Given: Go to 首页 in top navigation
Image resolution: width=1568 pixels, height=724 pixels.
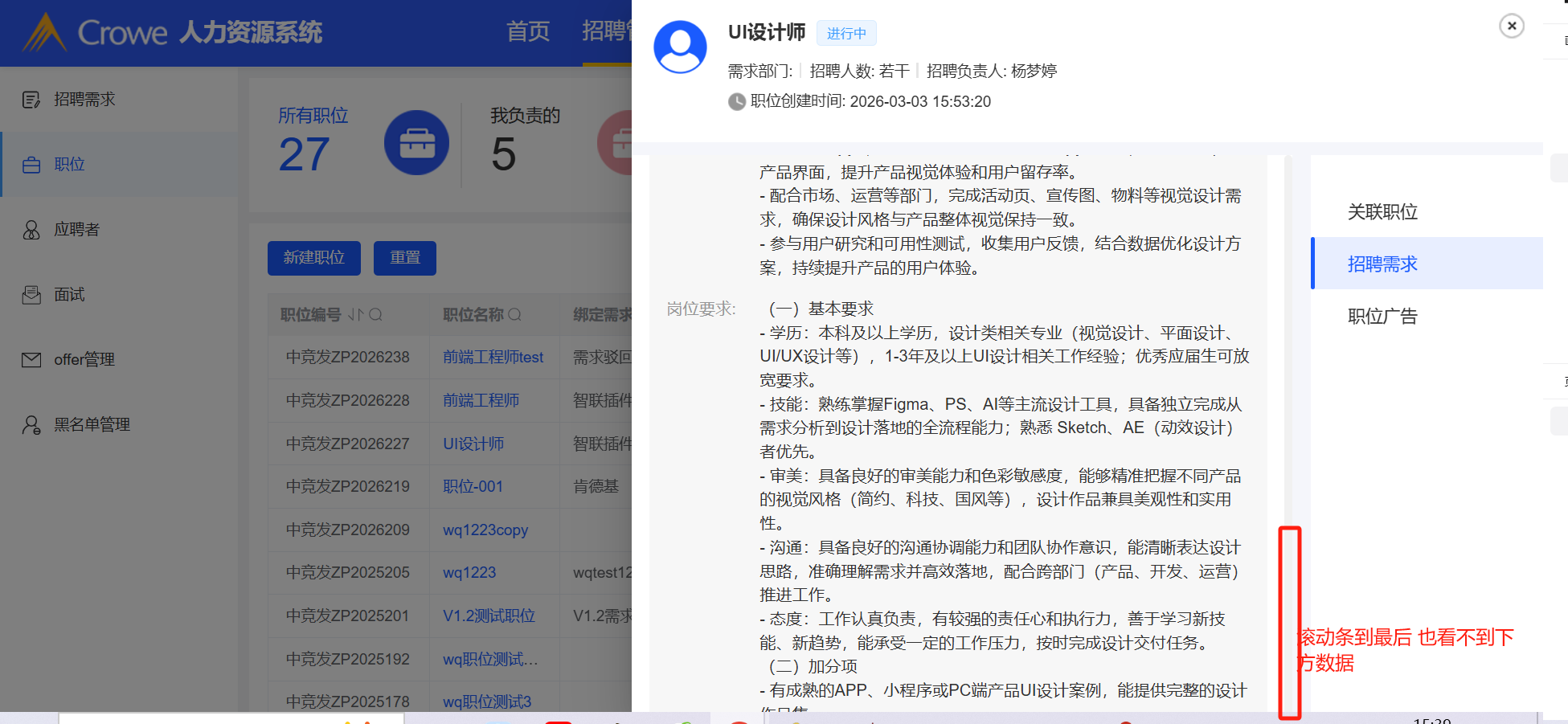Looking at the screenshot, I should [528, 32].
